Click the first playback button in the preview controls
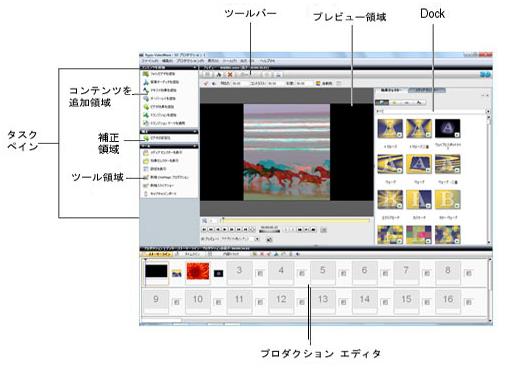Screen dimensions: 505x373 pos(204,229)
